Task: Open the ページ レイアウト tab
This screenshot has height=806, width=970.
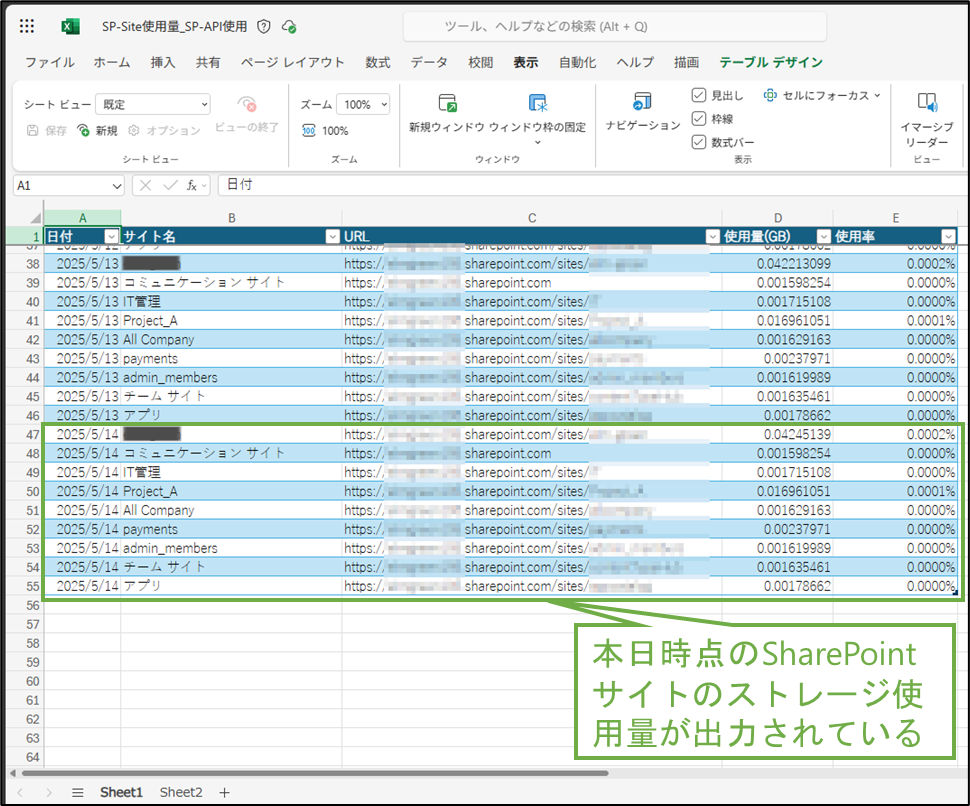Action: 293,62
